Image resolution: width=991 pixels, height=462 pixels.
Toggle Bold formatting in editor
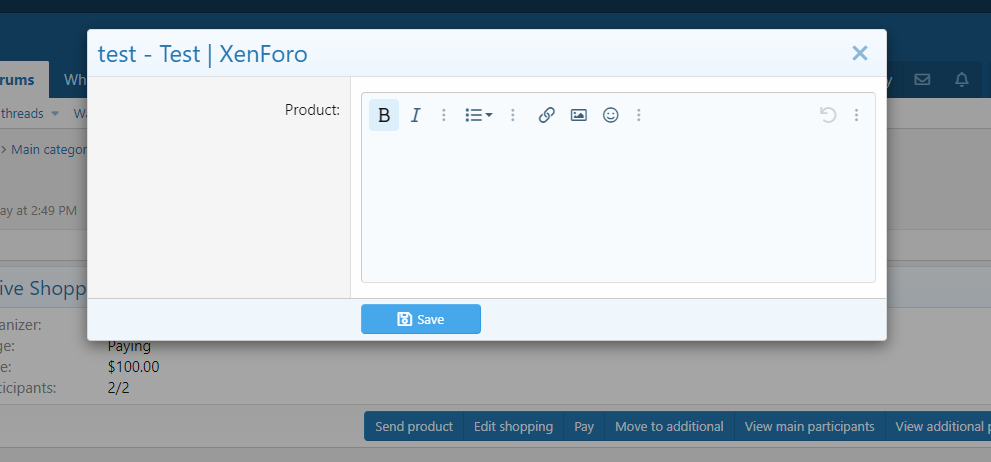click(384, 115)
